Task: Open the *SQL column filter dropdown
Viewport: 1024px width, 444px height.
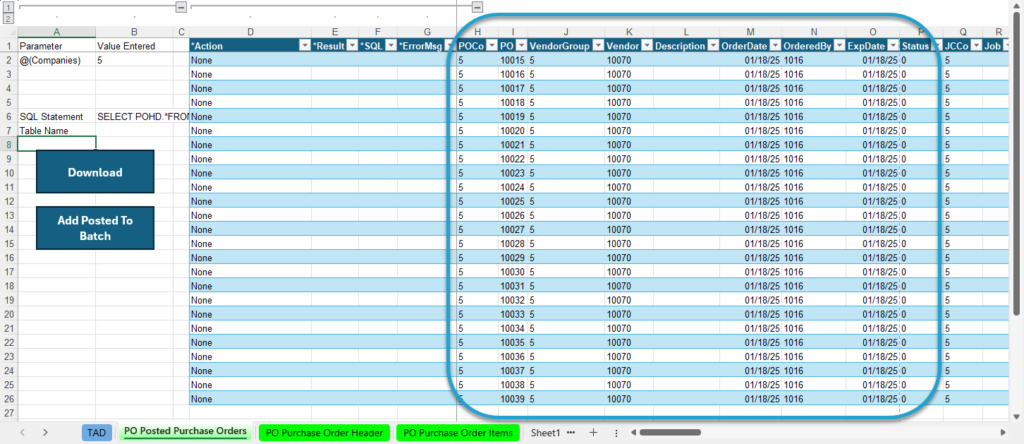Action: tap(391, 46)
